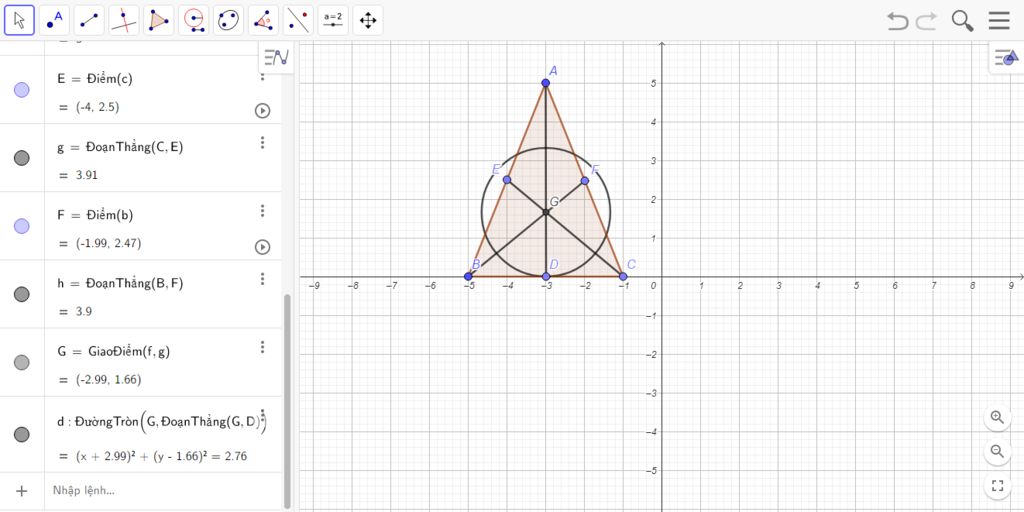Click the algebra panel scrollbar
Screen dimensions: 1024x512
coord(287,400)
